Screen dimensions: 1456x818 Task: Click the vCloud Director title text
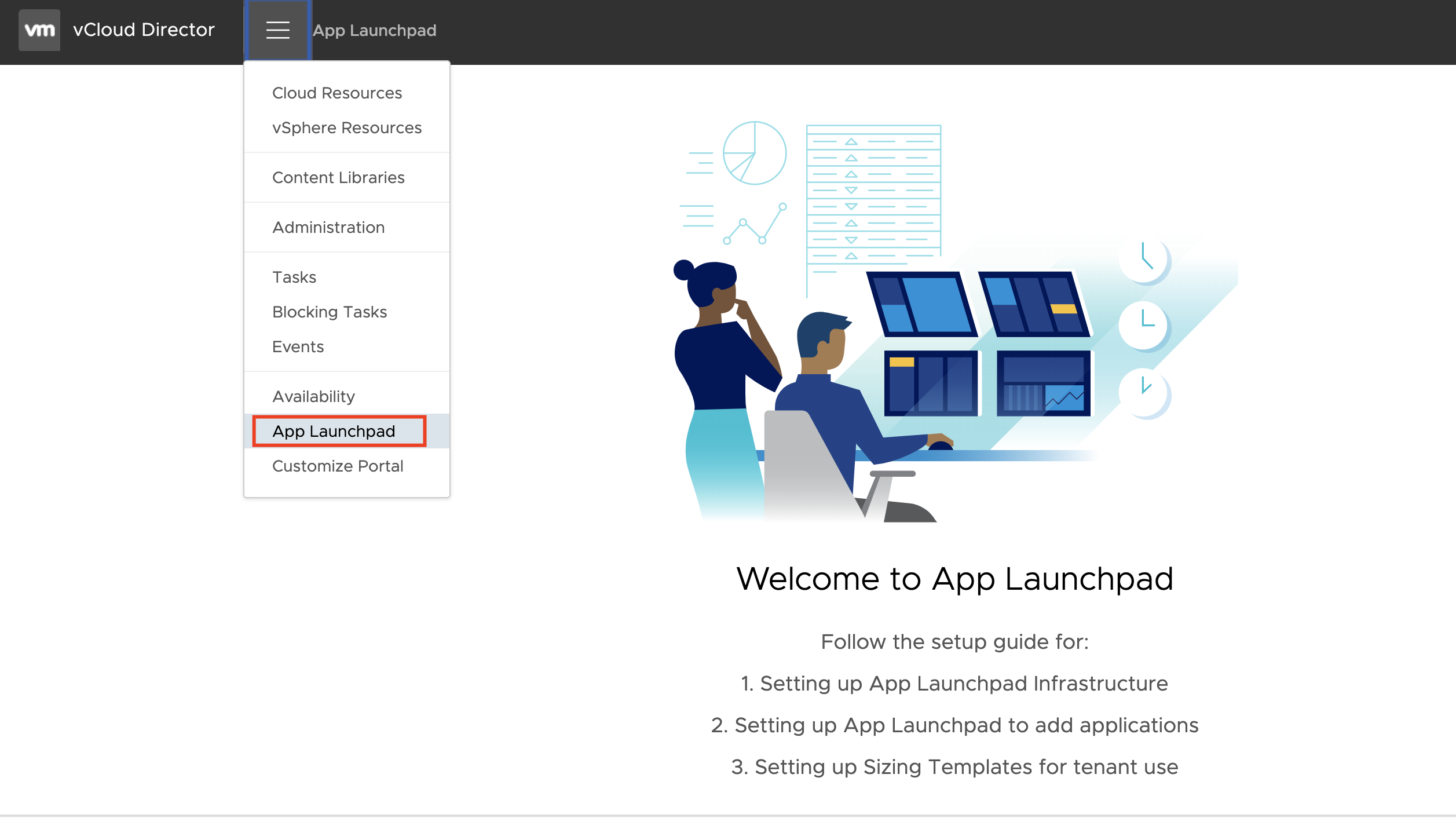point(144,30)
